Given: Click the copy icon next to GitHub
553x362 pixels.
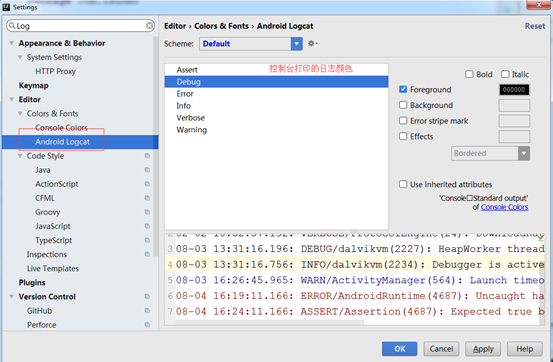Looking at the screenshot, I should point(147,310).
